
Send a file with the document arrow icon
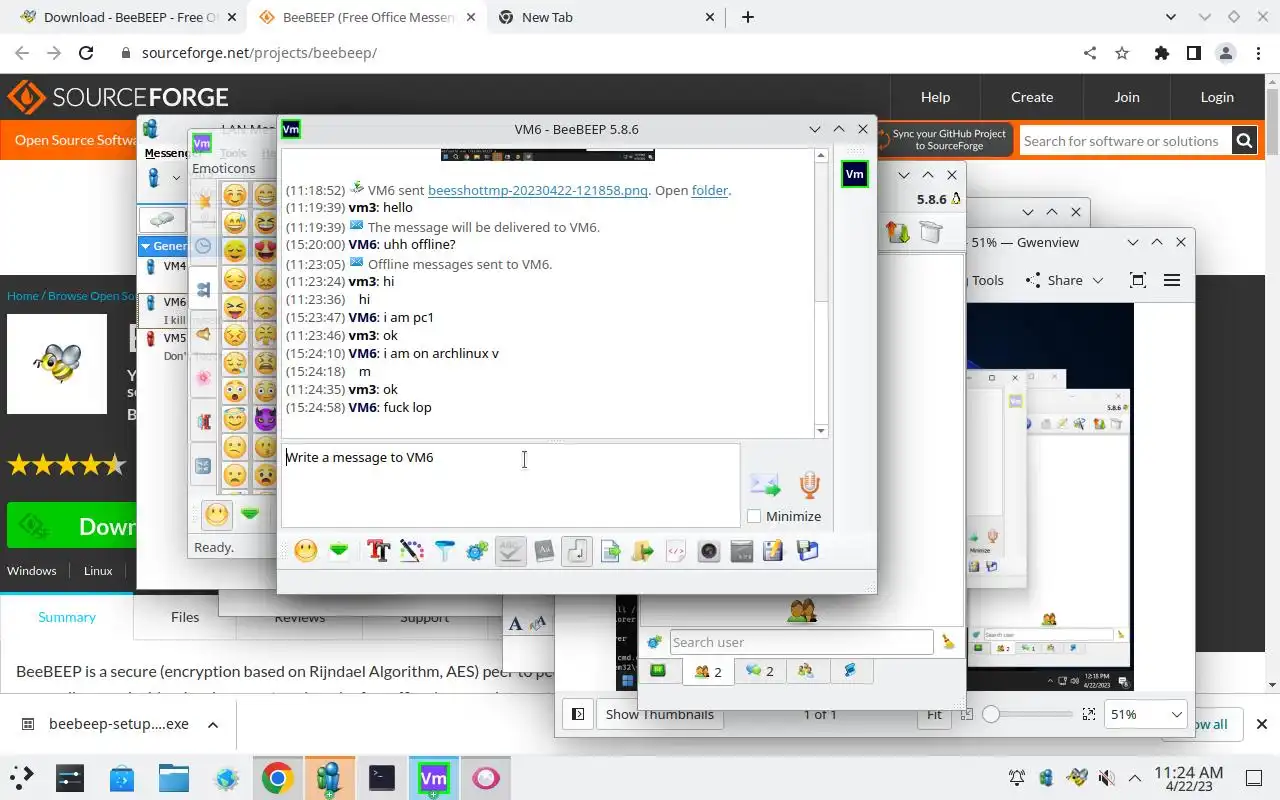point(610,551)
